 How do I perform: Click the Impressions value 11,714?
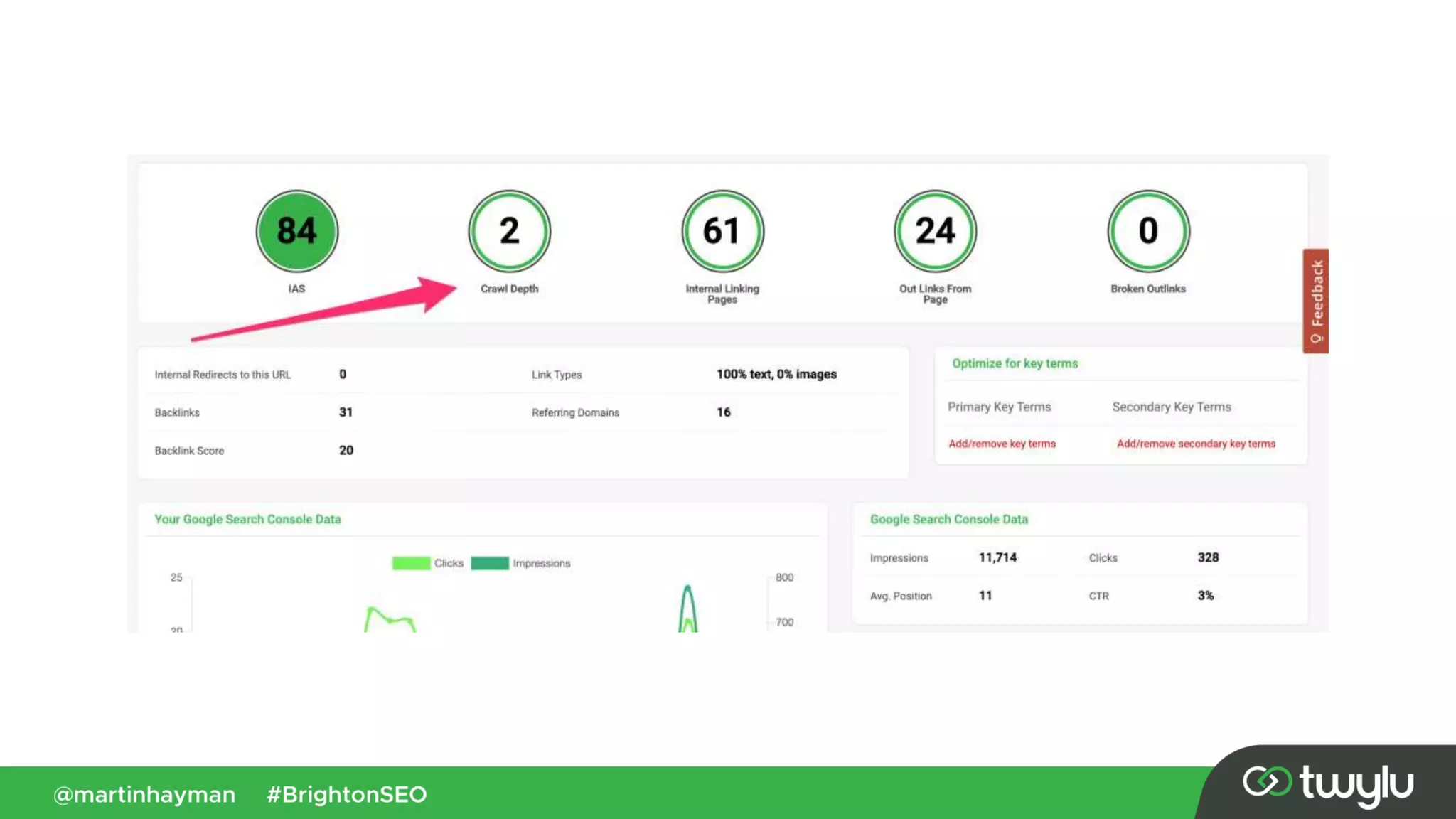(997, 557)
